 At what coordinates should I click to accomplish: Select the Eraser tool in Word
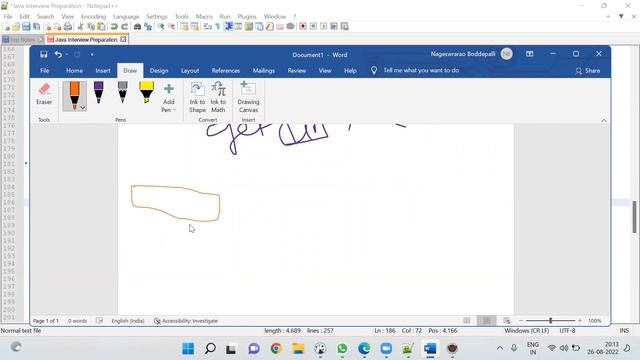tap(44, 94)
